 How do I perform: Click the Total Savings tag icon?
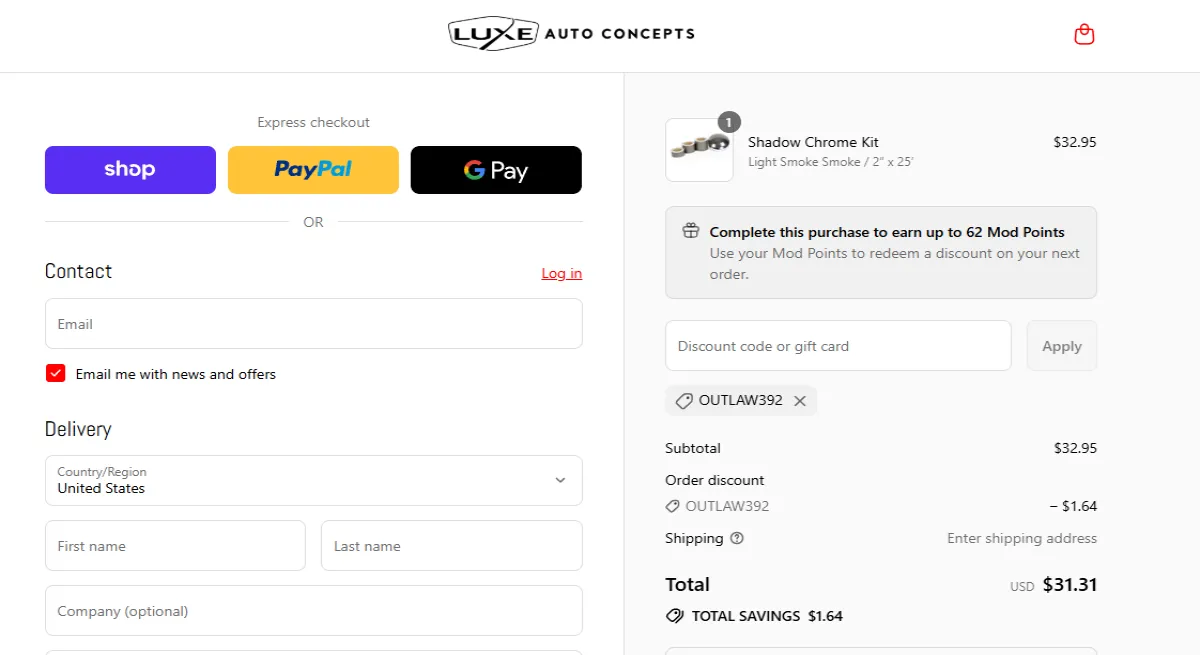(675, 616)
